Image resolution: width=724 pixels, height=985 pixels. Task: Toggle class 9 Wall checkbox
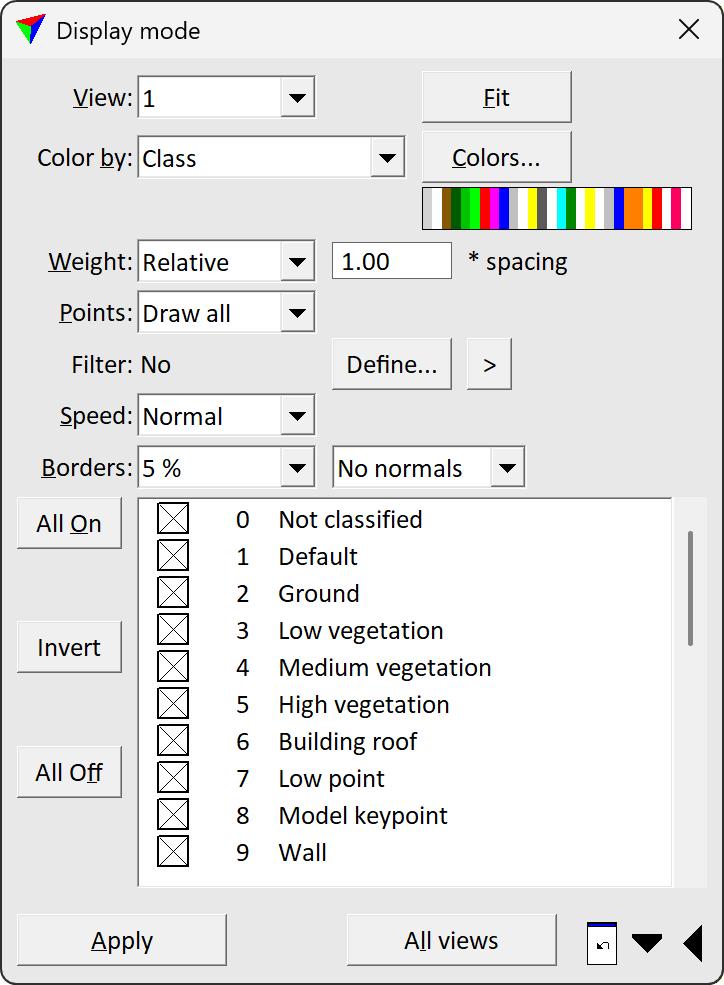click(173, 852)
